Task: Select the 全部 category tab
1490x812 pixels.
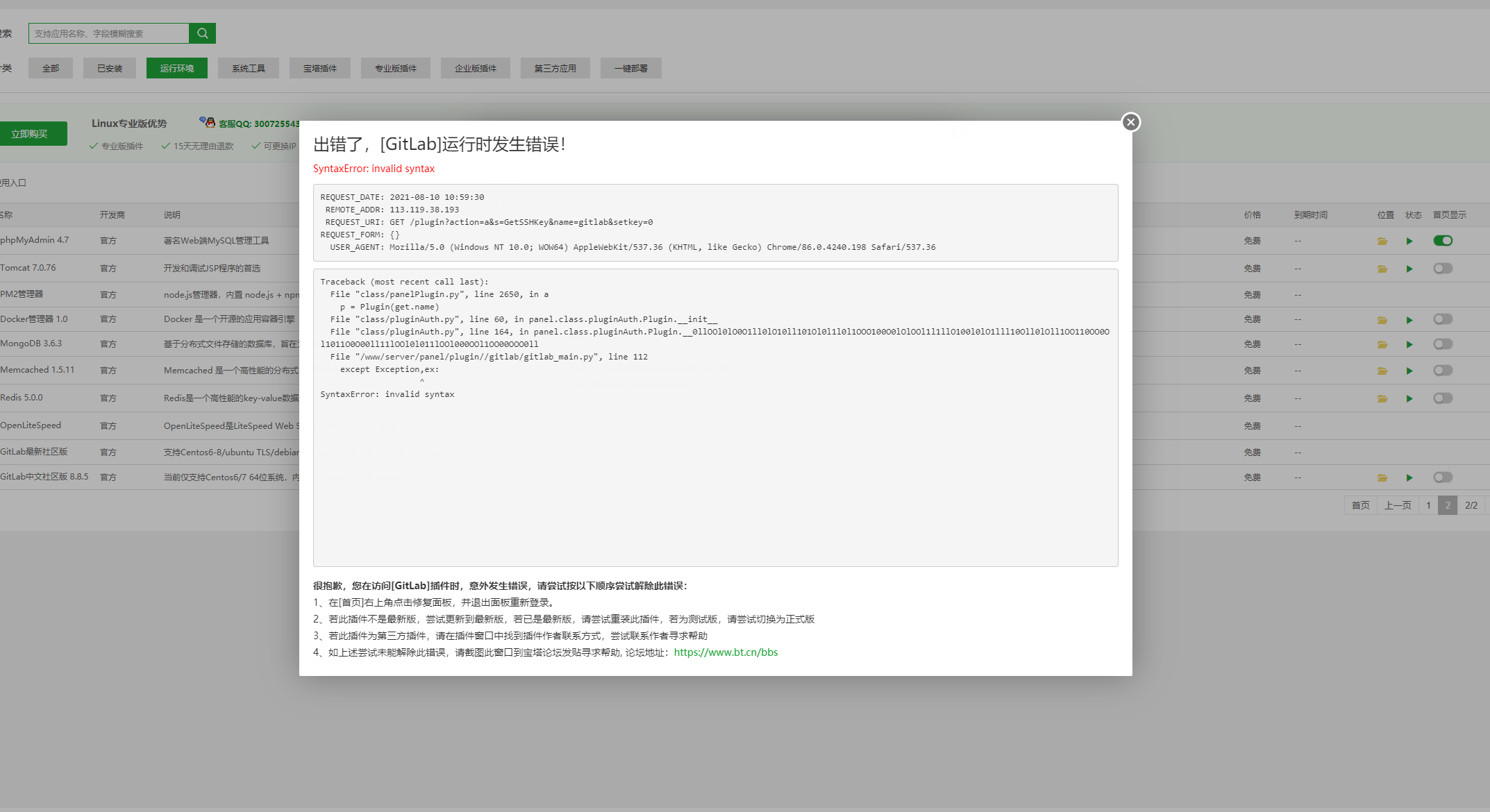Action: click(x=51, y=68)
